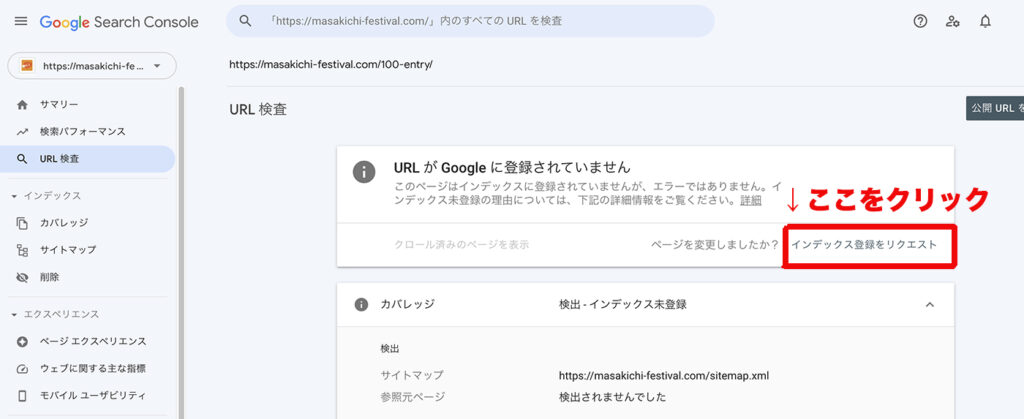This screenshot has width=1024, height=419.
Task: Open the 詳細 link in the message
Action: tap(750, 200)
